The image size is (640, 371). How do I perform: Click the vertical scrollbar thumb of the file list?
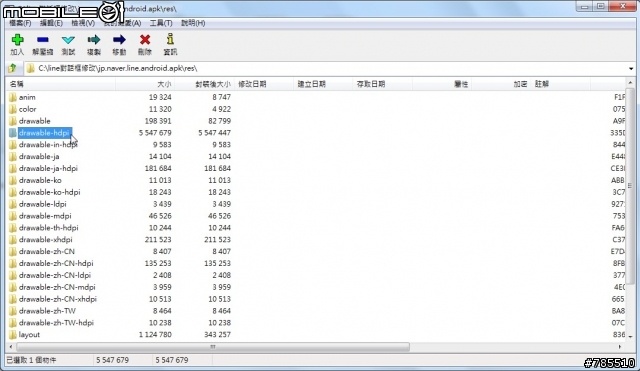(630, 186)
